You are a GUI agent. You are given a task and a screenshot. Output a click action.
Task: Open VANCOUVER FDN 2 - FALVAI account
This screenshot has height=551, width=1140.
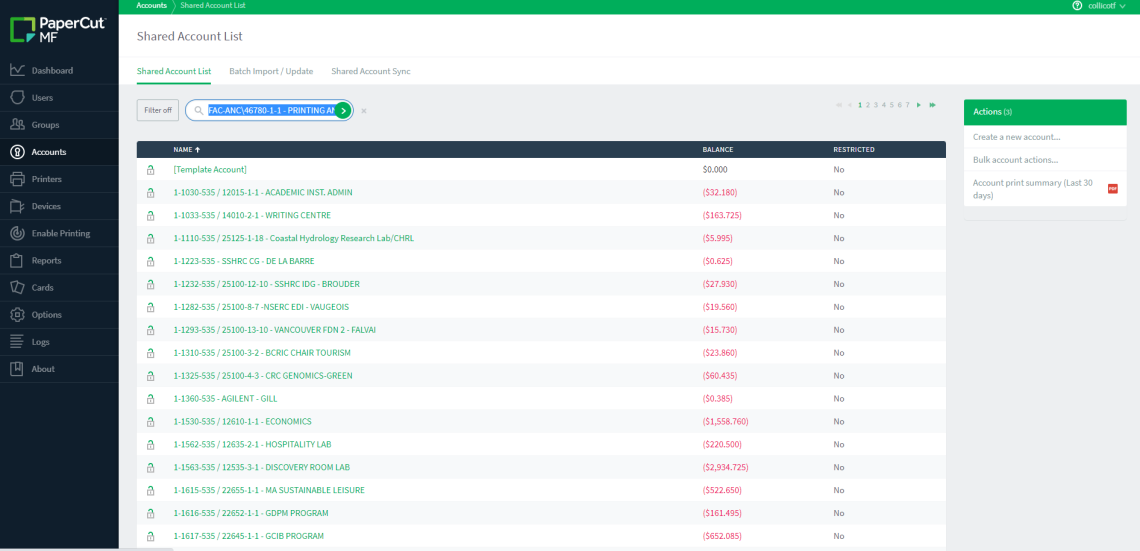[x=274, y=330]
